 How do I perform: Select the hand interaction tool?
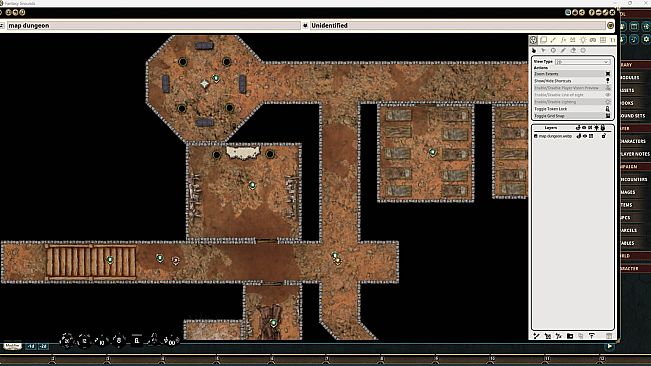pyautogui.click(x=534, y=51)
